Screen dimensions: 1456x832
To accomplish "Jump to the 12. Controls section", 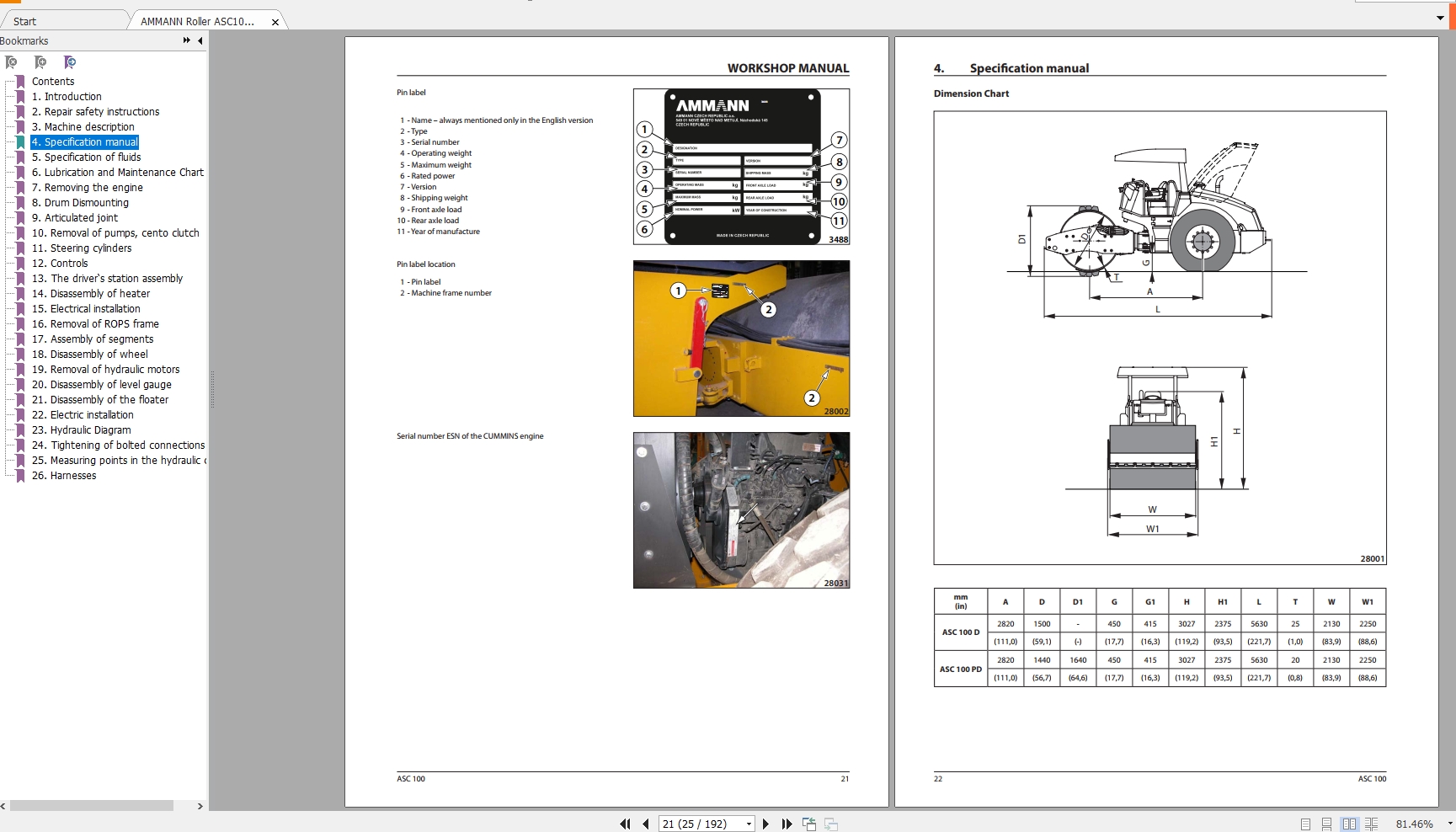I will point(60,264).
